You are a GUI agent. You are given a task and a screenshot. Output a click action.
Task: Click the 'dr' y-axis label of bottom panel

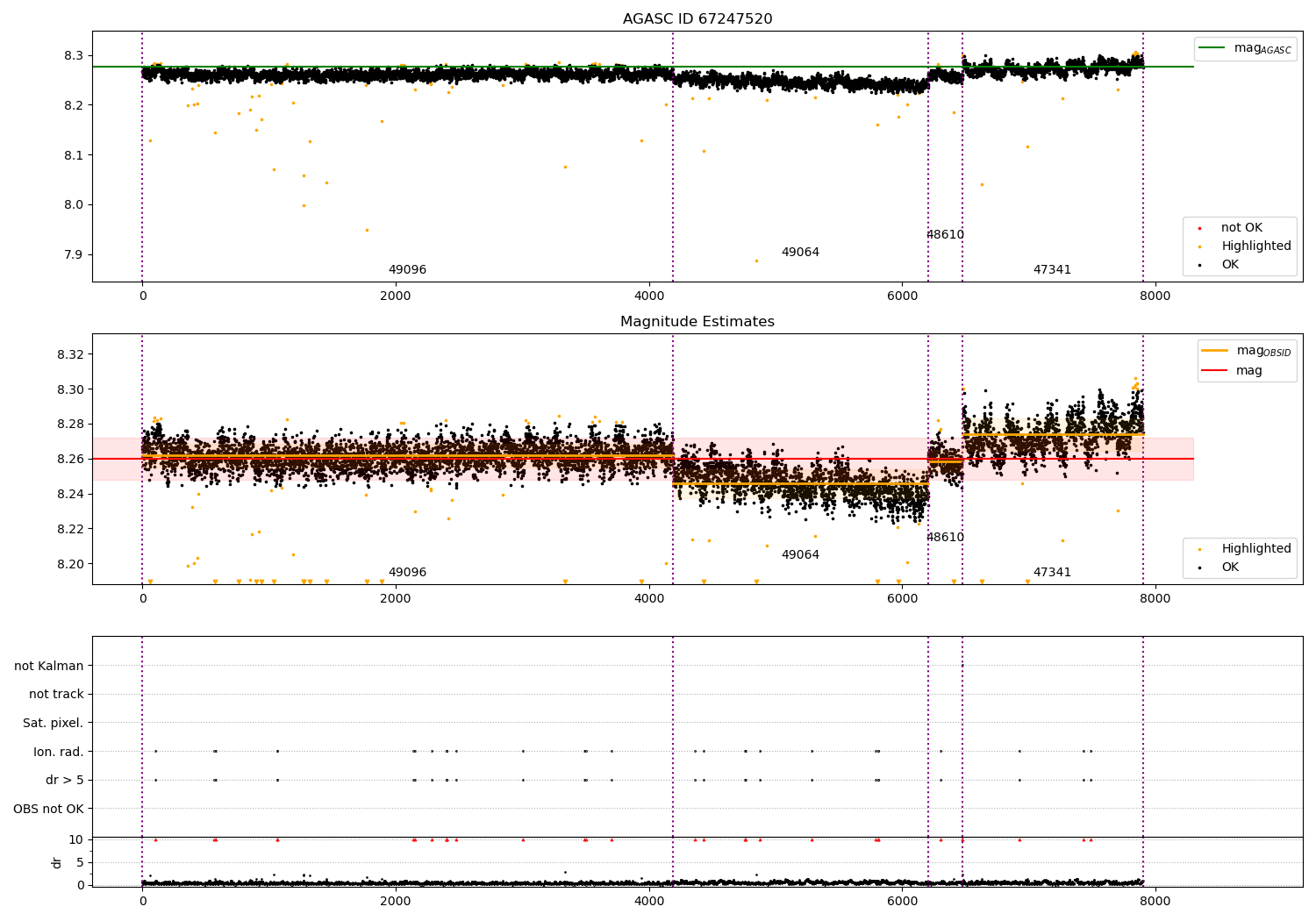(x=57, y=862)
